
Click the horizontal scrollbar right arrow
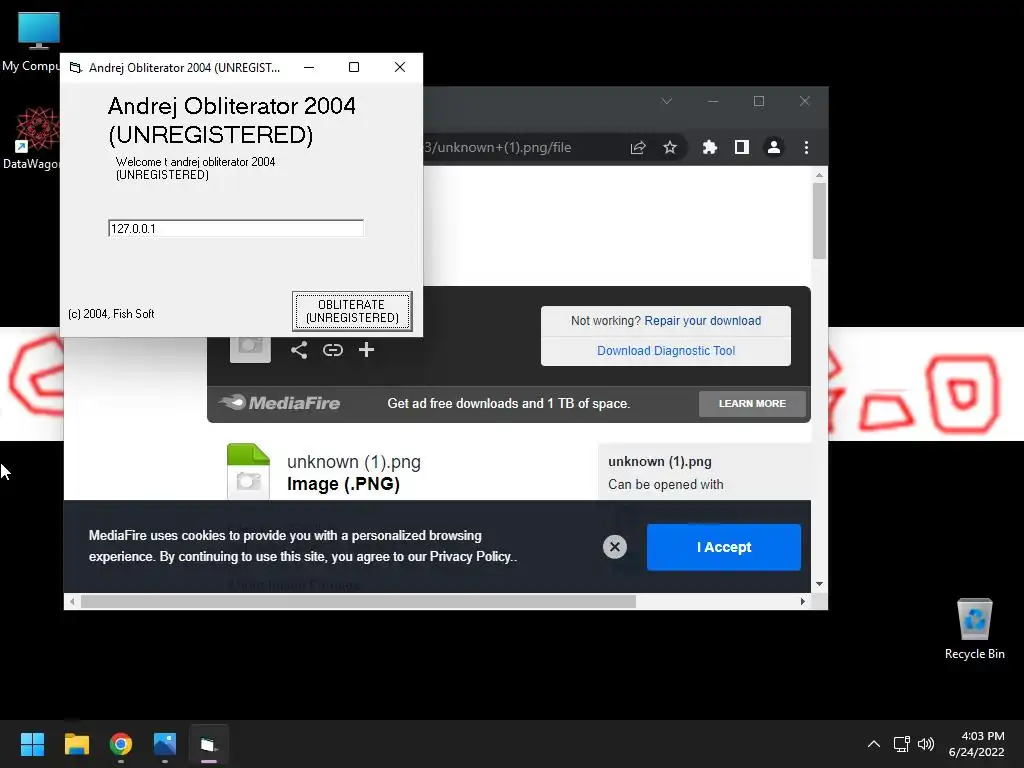(803, 601)
